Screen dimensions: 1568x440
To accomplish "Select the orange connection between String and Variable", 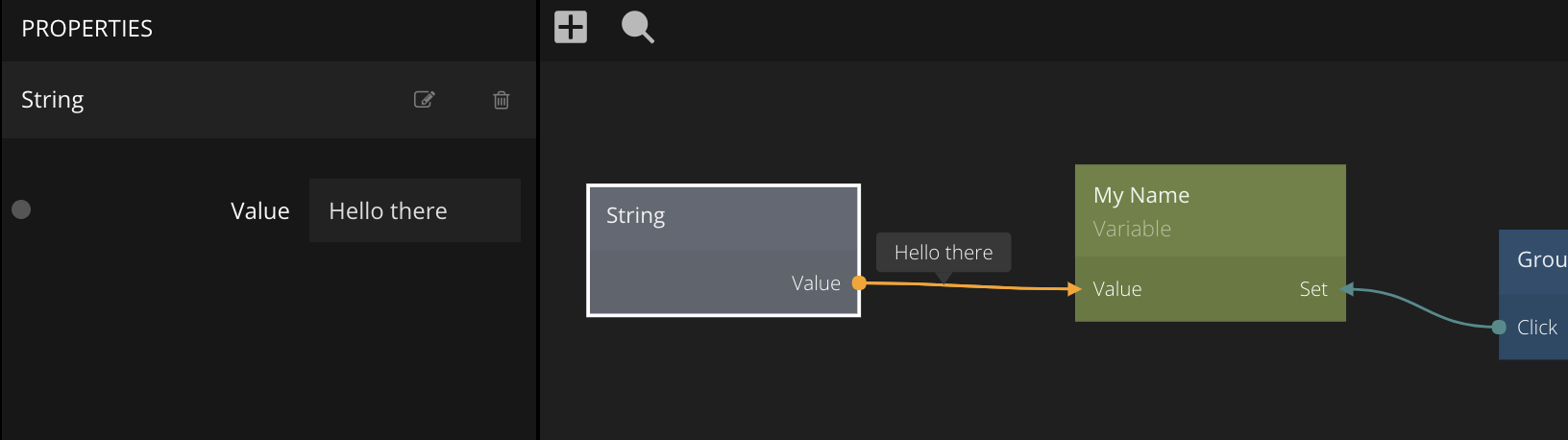I will (999, 286).
